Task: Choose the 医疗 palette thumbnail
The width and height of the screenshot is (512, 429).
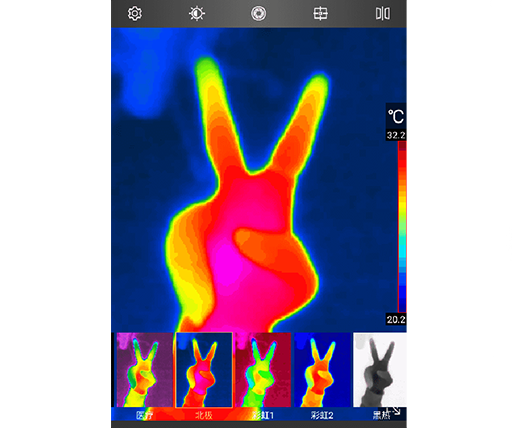Action: [x=145, y=370]
